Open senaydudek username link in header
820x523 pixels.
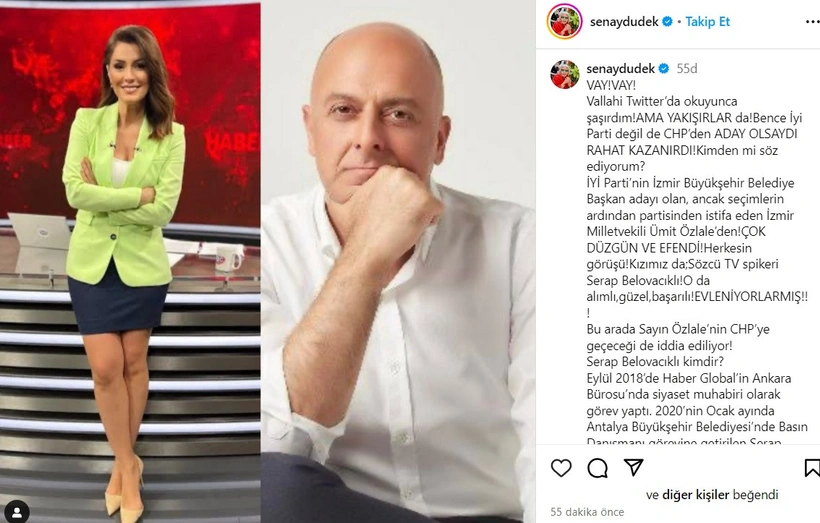624,22
